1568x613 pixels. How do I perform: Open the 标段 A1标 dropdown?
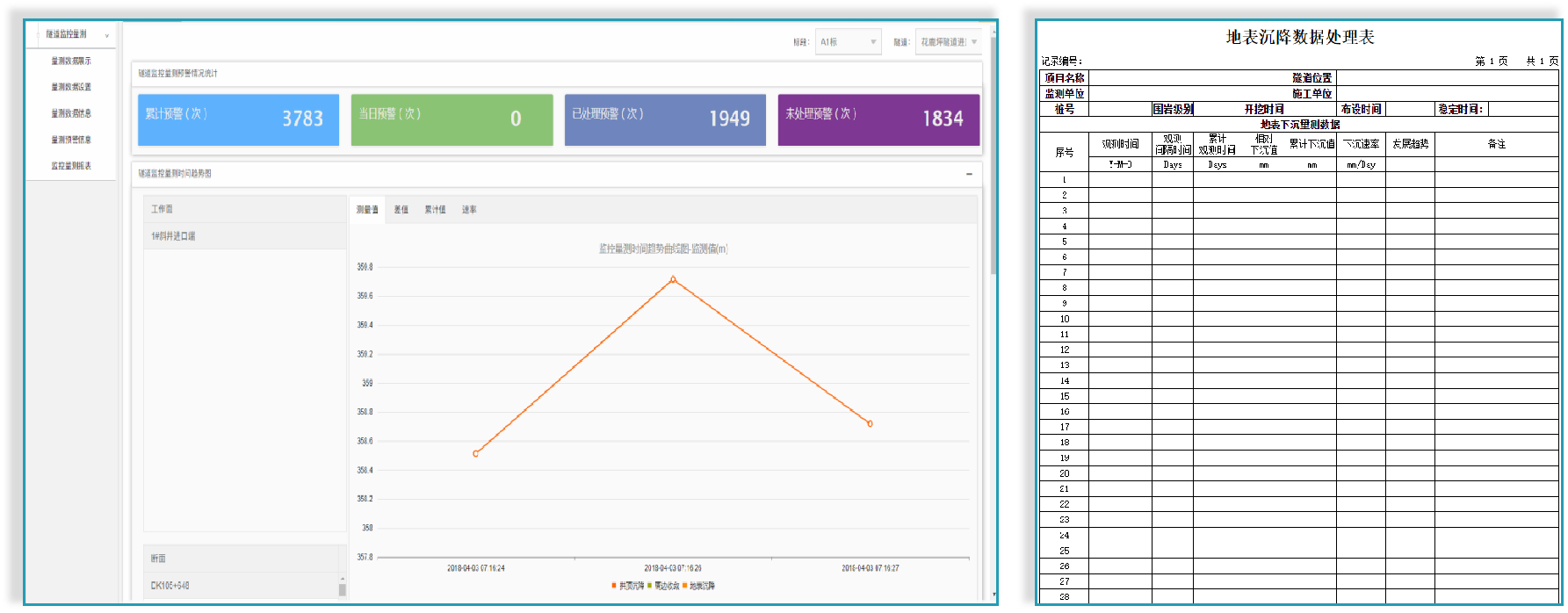(848, 42)
